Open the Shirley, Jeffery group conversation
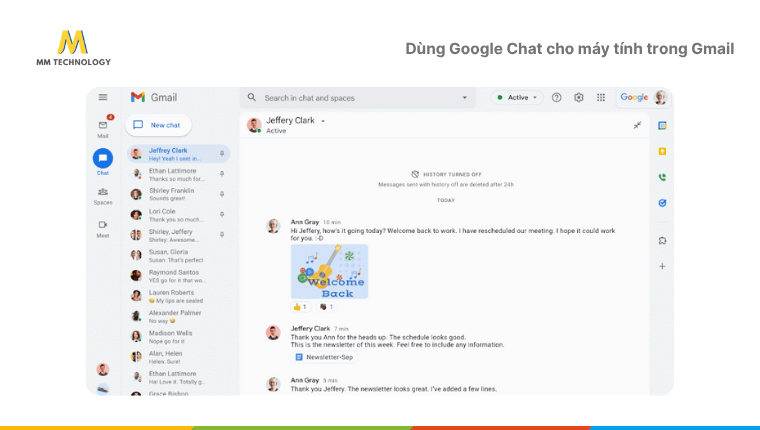This screenshot has width=760, height=430. point(178,235)
